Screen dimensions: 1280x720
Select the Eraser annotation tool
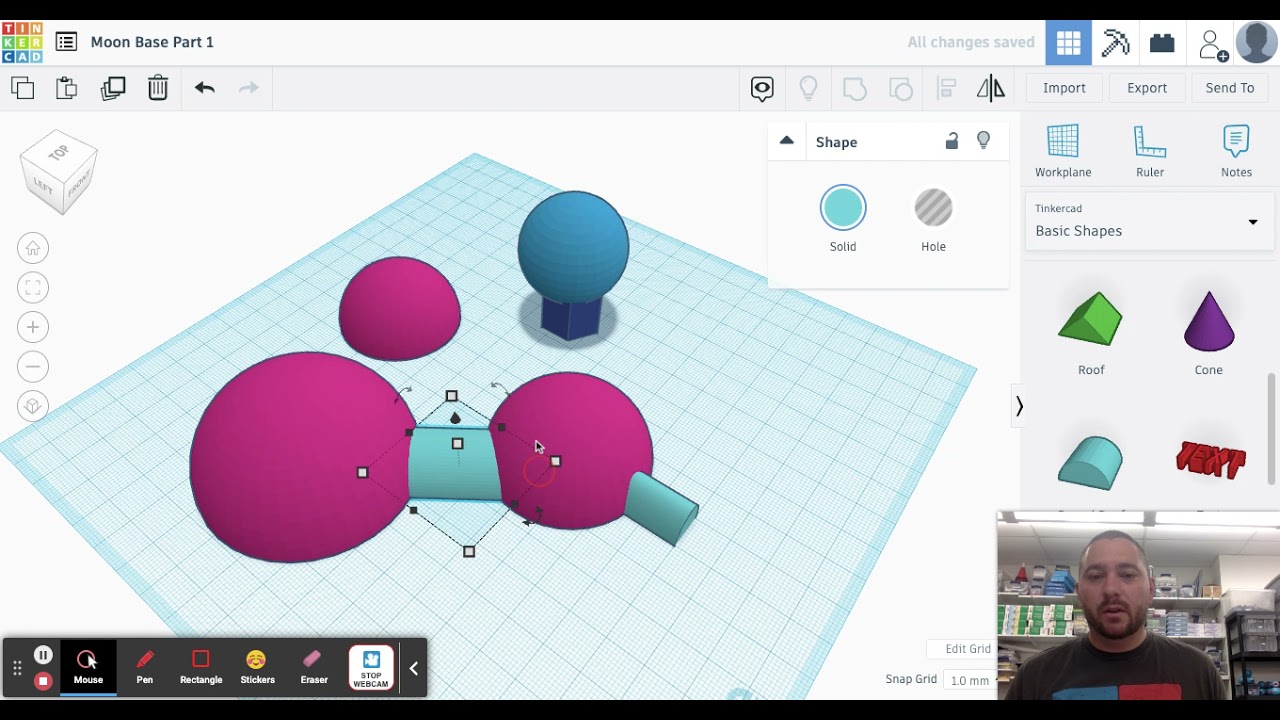tap(314, 667)
